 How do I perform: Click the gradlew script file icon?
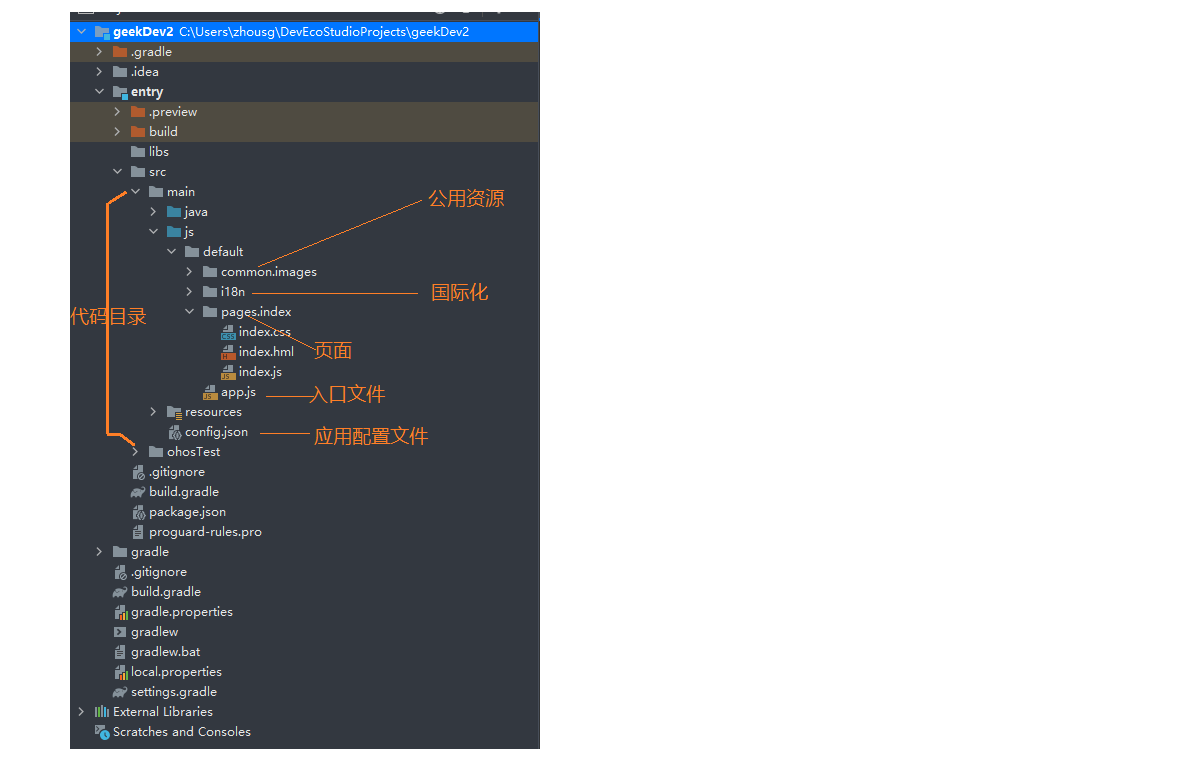(x=120, y=632)
